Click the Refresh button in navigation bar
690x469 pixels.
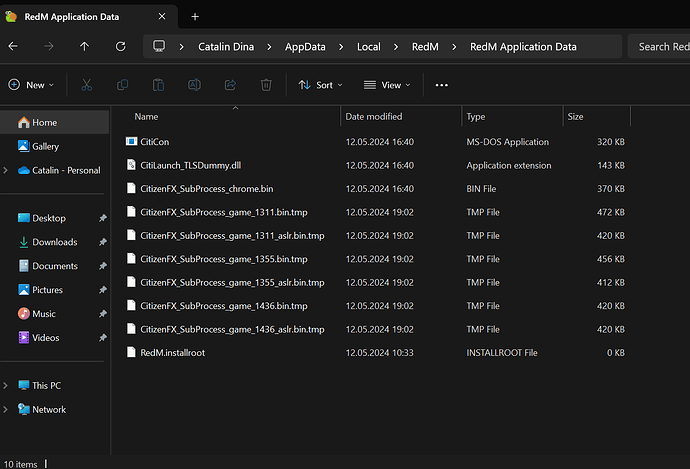(x=120, y=47)
